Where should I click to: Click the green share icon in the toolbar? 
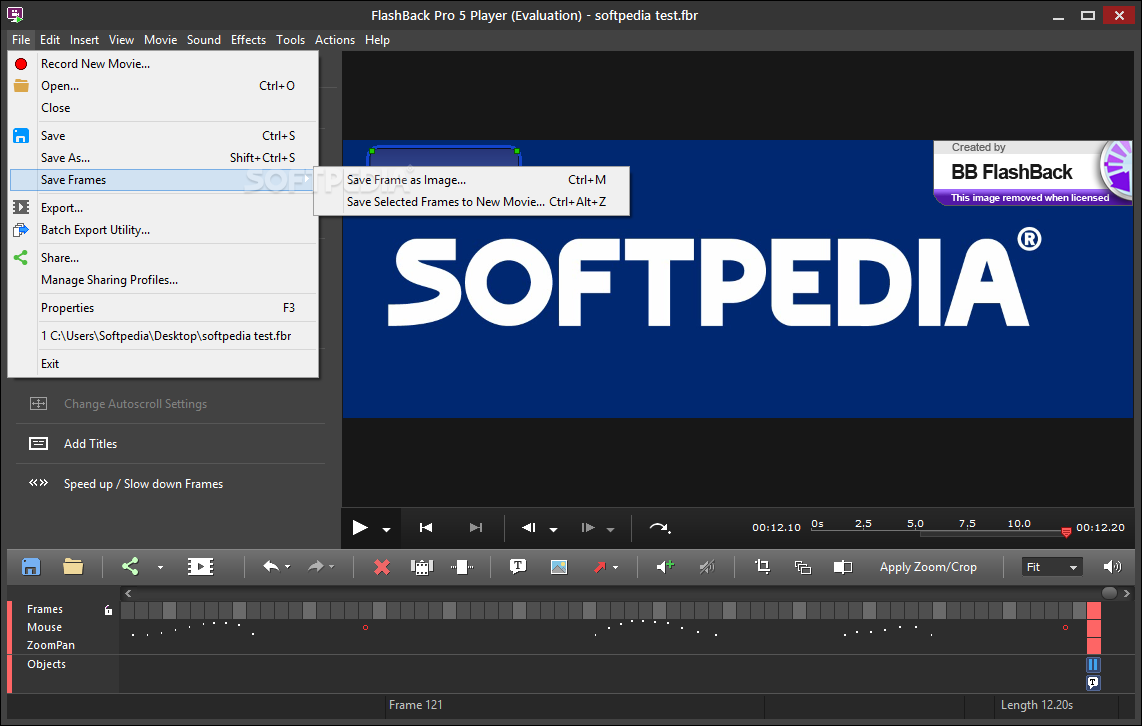point(130,567)
